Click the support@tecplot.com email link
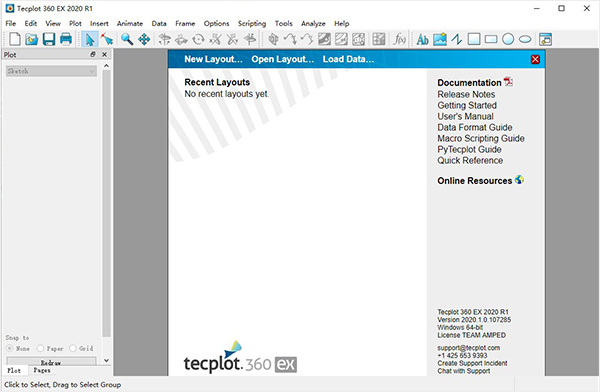Image resolution: width=600 pixels, height=392 pixels. point(468,348)
